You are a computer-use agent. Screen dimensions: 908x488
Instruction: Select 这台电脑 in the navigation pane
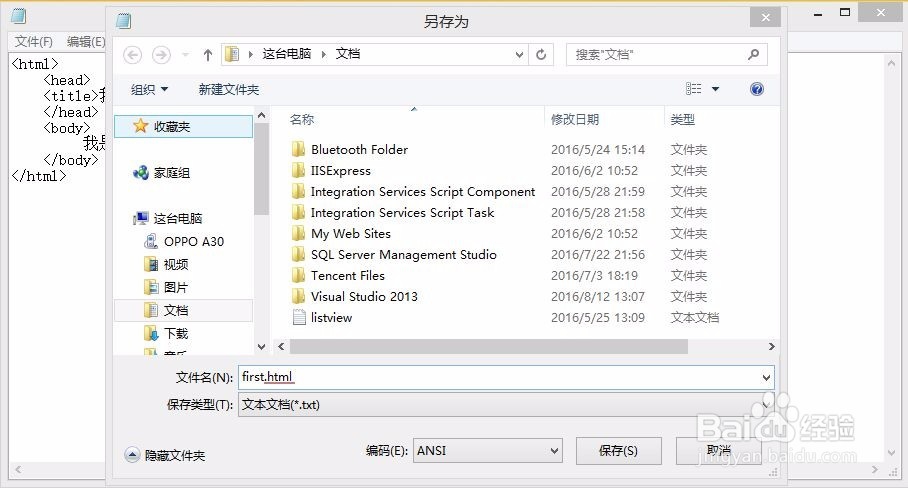pos(178,218)
